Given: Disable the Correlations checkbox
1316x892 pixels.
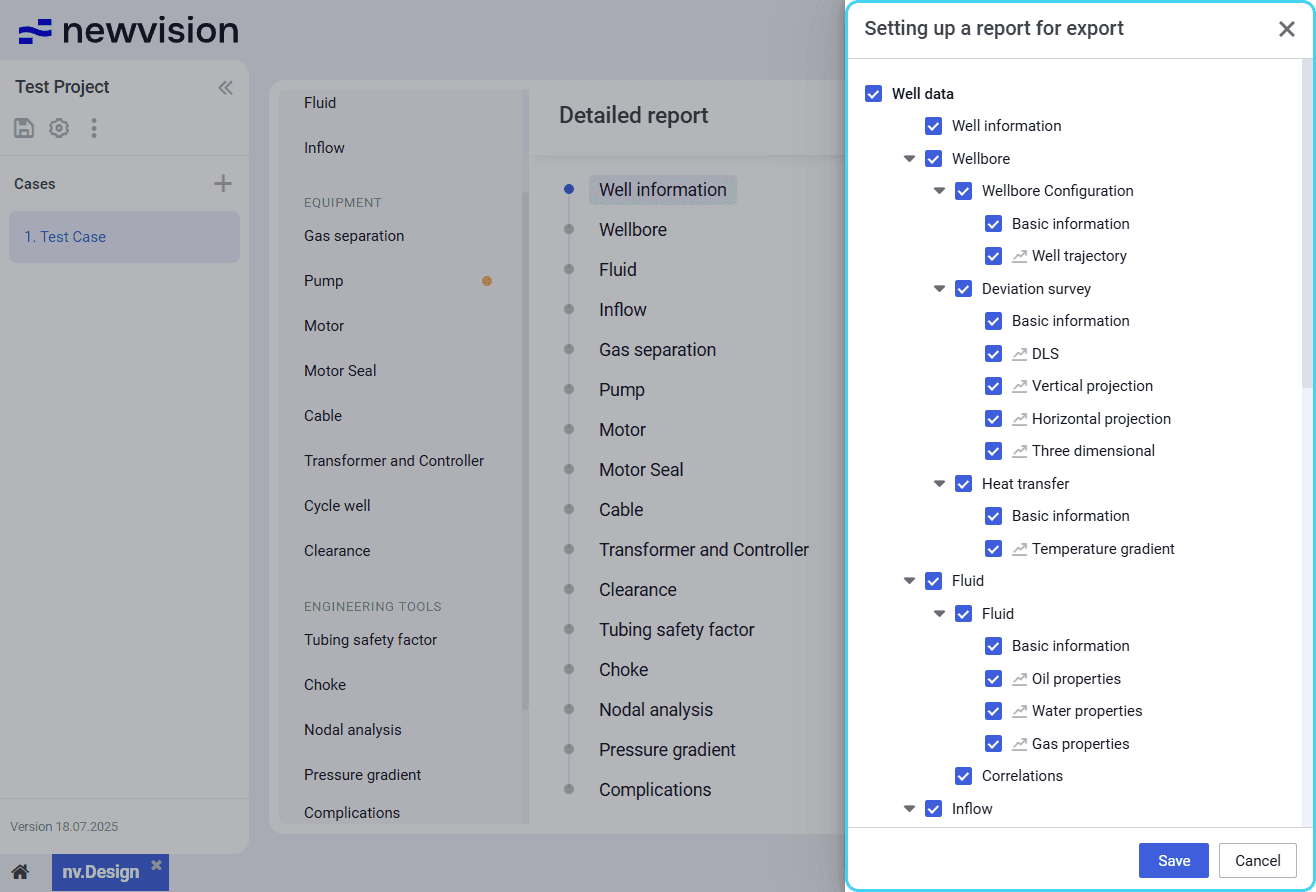Looking at the screenshot, I should click(x=963, y=776).
